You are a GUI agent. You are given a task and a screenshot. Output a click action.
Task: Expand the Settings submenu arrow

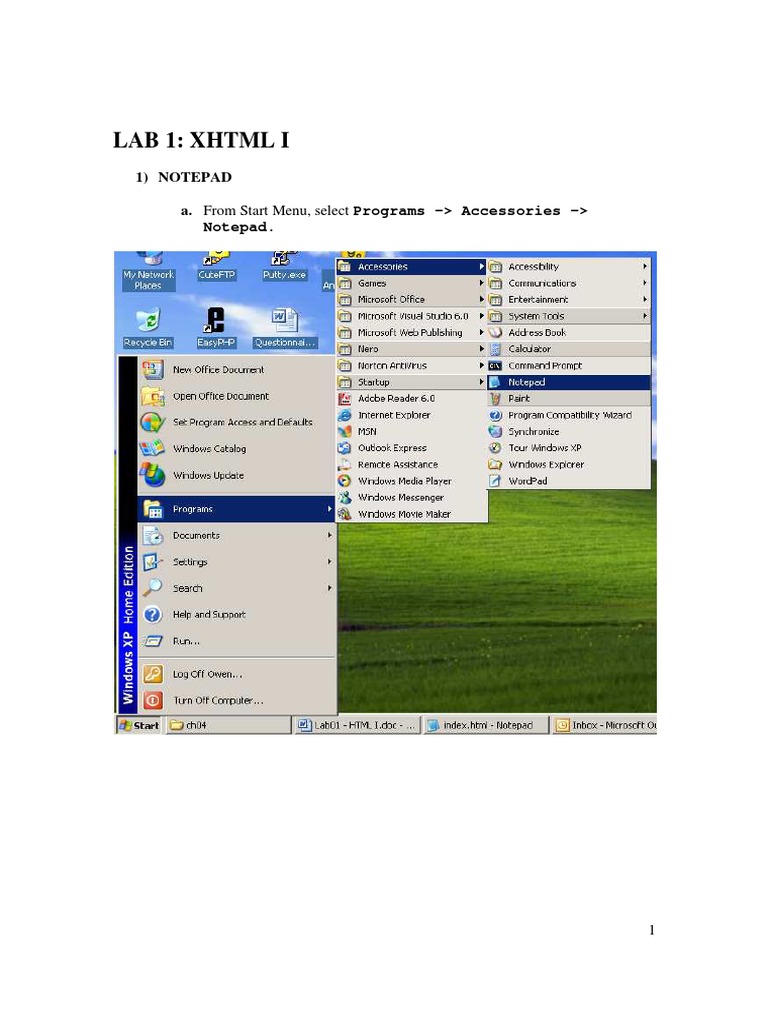click(330, 562)
